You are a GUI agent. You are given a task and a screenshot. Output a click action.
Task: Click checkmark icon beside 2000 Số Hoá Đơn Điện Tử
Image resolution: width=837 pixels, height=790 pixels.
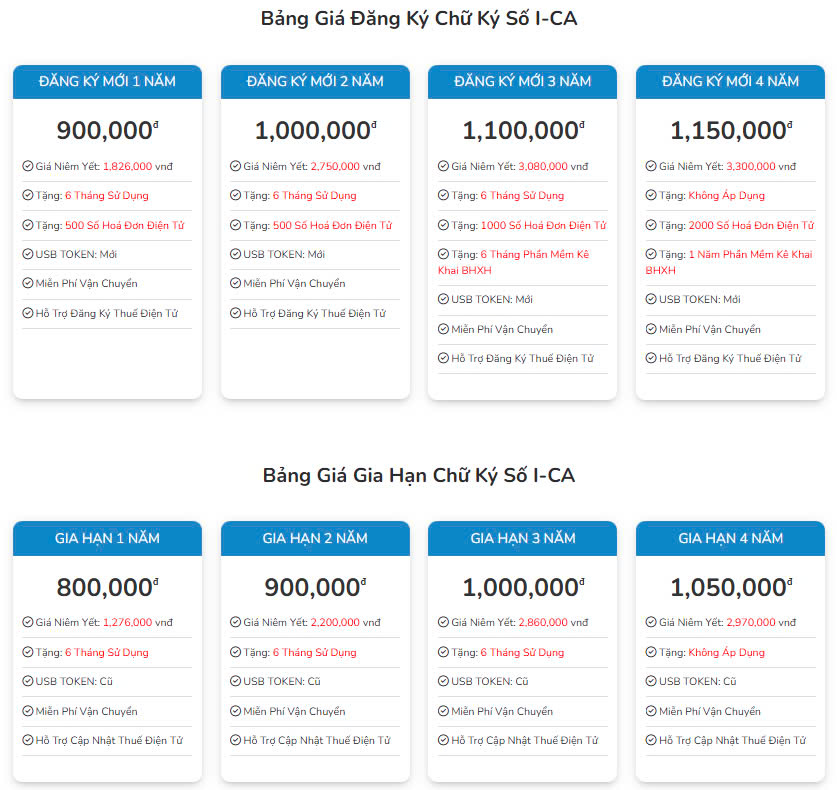651,225
